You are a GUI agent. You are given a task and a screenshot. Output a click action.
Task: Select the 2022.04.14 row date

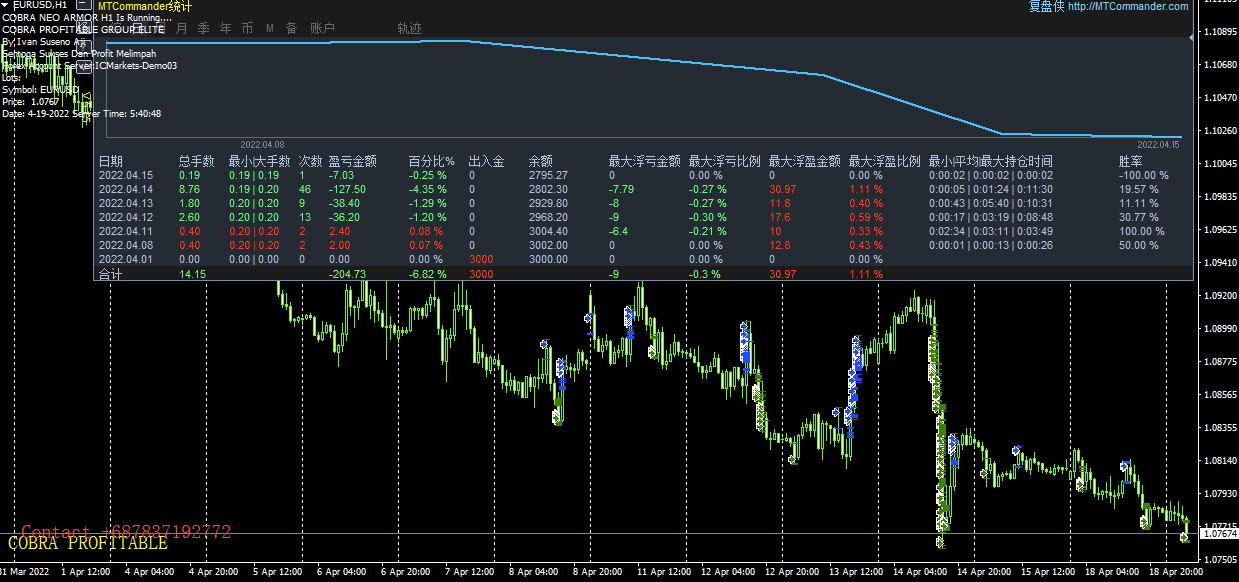click(126, 189)
